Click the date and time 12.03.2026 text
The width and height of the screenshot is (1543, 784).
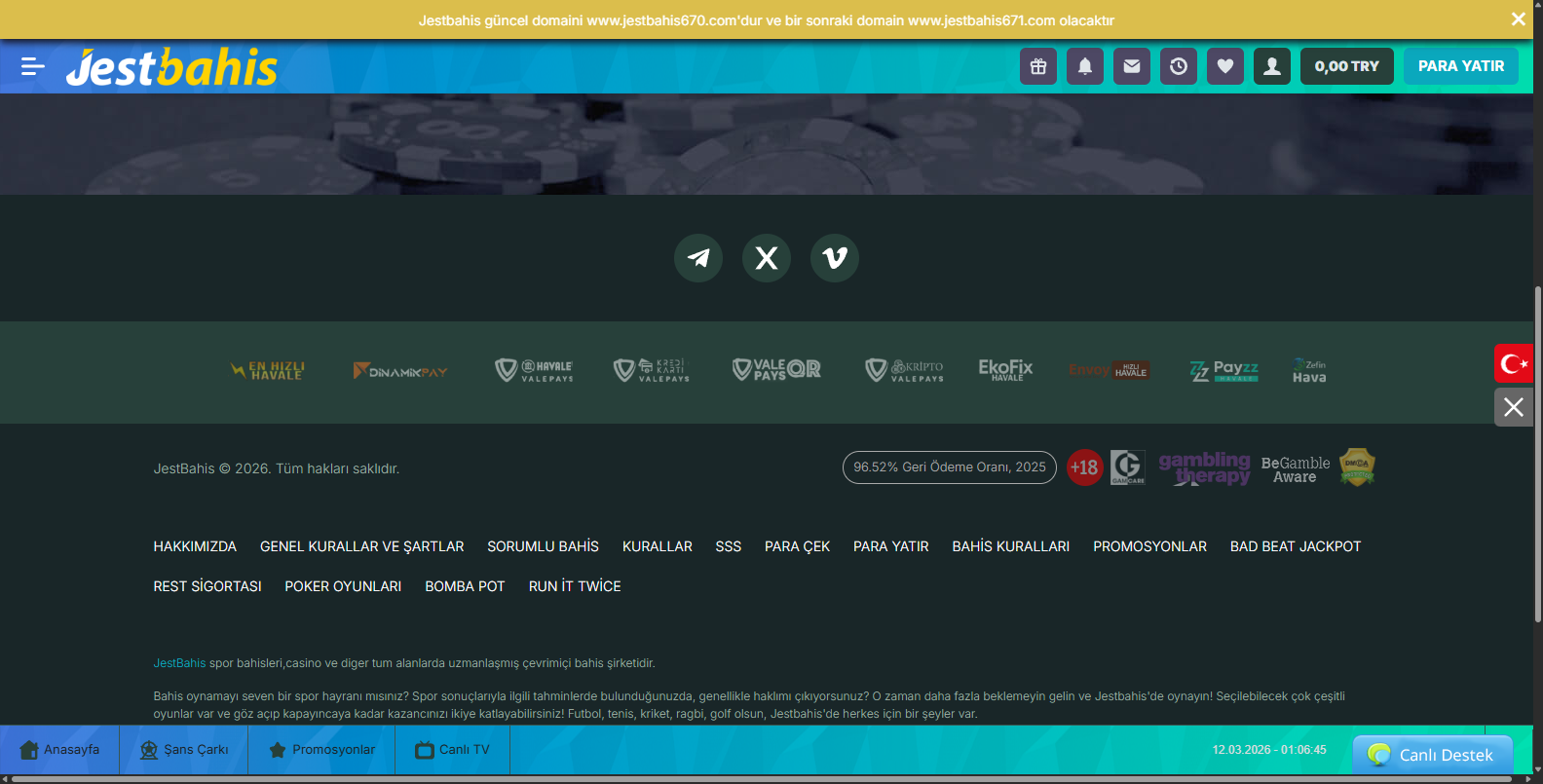1269,750
